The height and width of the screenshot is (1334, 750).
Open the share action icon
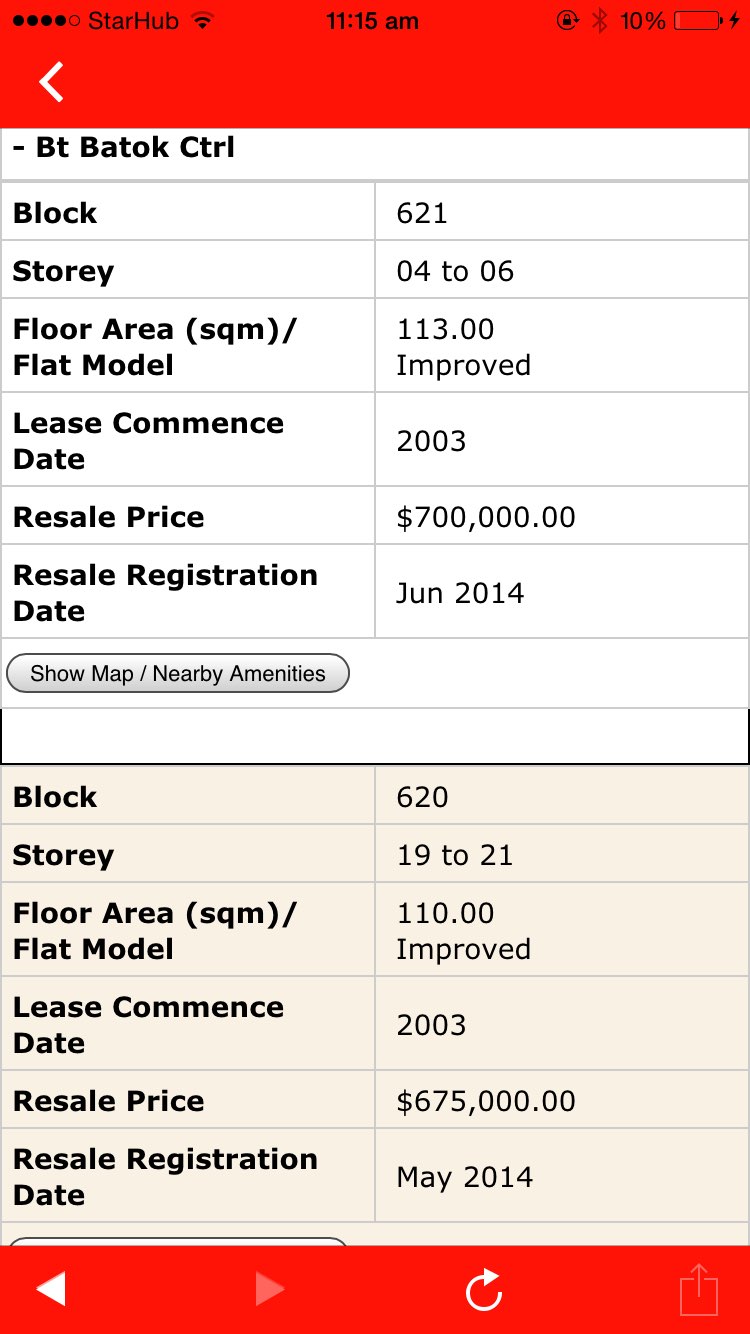point(699,1289)
